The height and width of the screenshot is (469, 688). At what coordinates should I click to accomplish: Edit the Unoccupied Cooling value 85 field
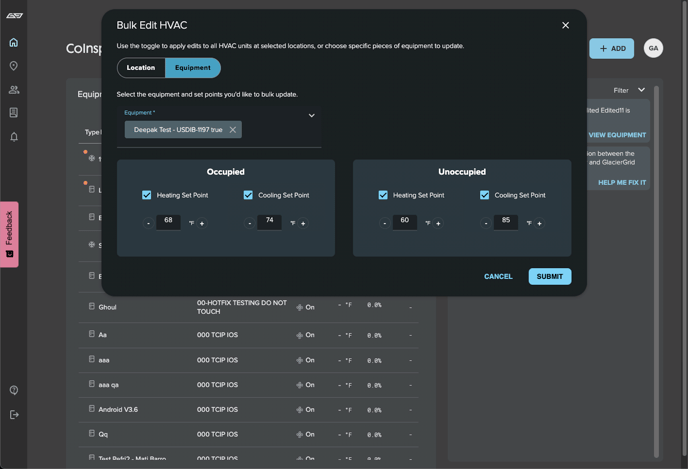pyautogui.click(x=506, y=222)
